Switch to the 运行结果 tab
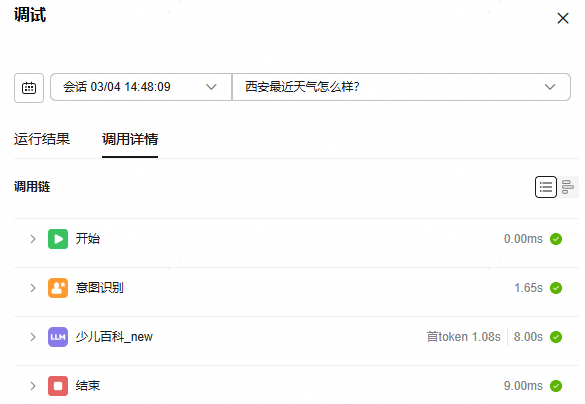Image resolution: width=585 pixels, height=404 pixels. click(x=42, y=139)
